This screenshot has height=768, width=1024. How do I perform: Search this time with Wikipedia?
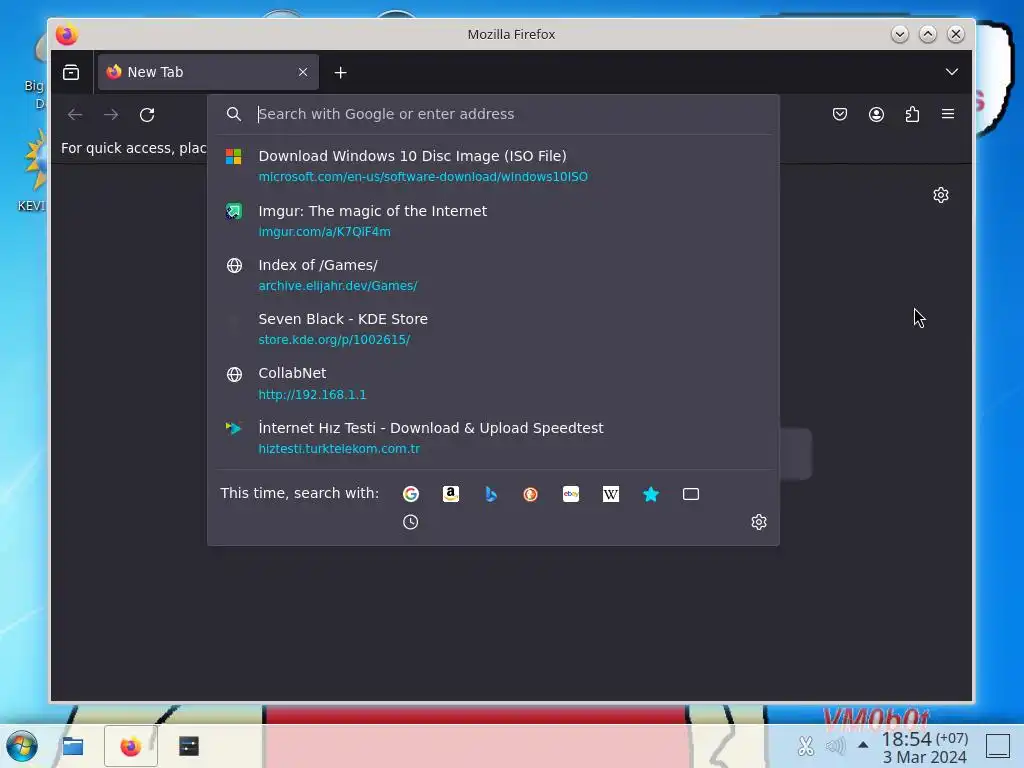[x=611, y=494]
